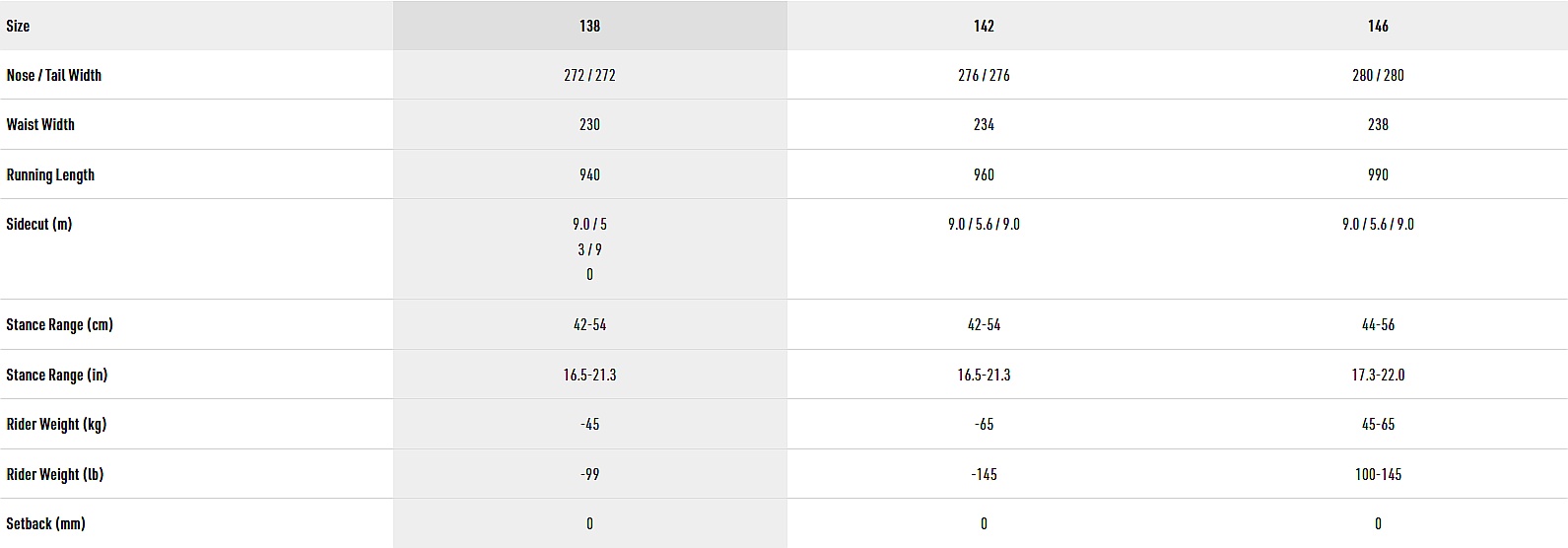
Task: Select the 138 size column header
Action: [x=589, y=26]
